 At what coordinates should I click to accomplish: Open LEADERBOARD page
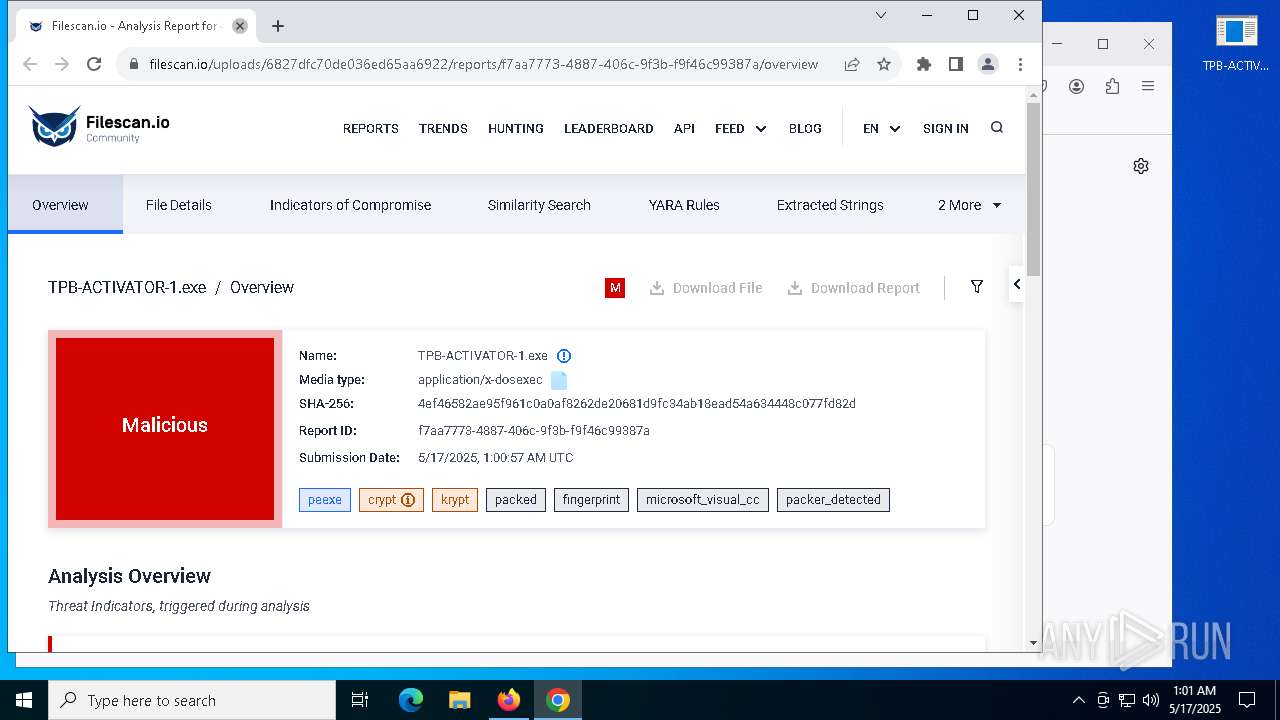click(609, 128)
